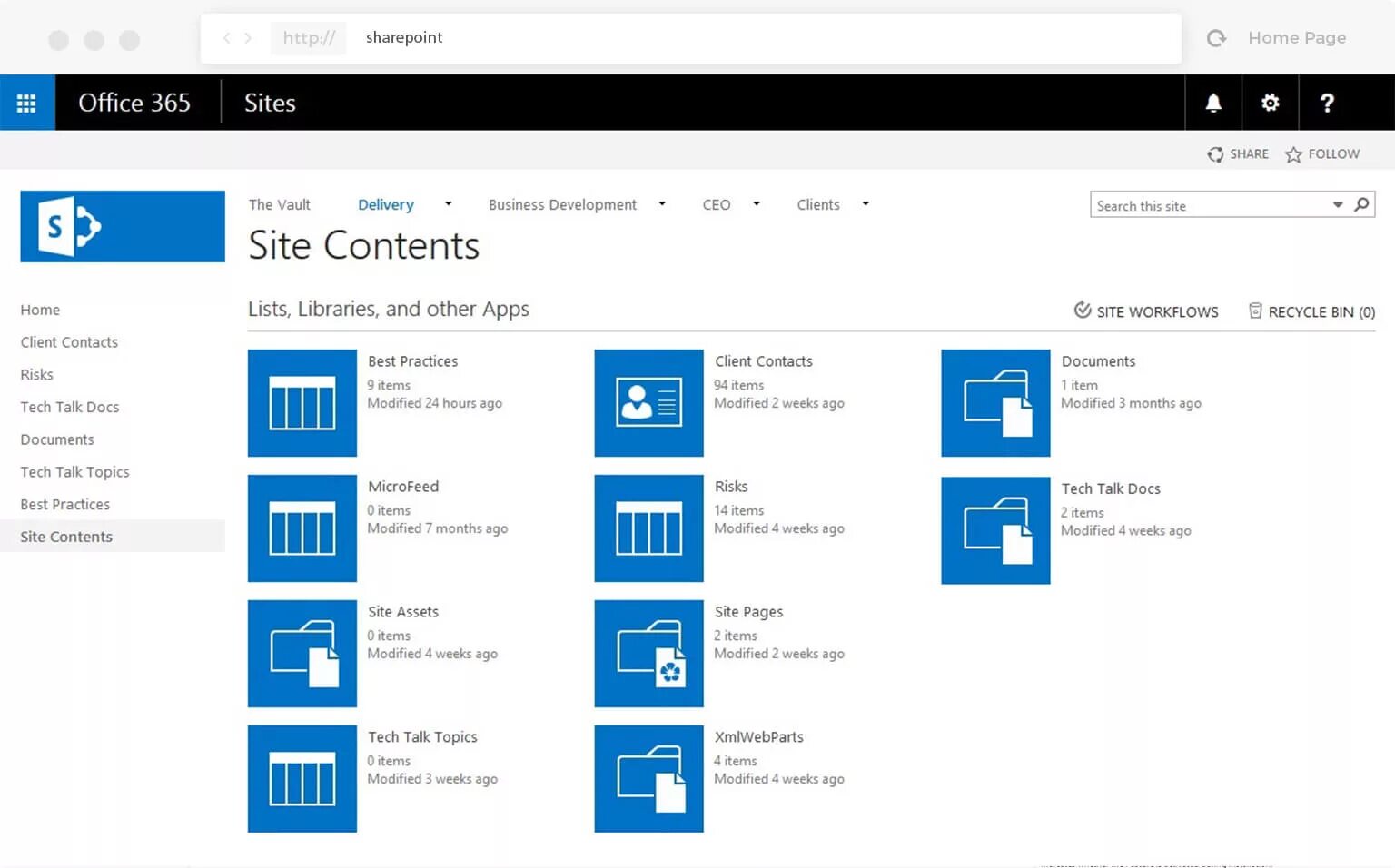Open the Site Pages library tile icon
The image size is (1395, 868).
[x=648, y=653]
